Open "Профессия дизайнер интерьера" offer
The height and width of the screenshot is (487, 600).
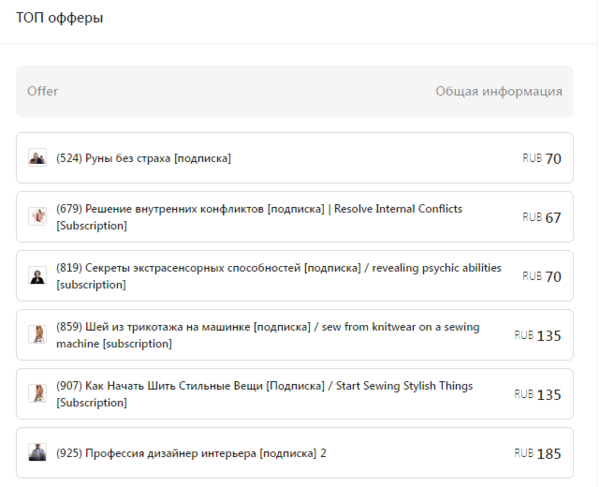click(191, 453)
